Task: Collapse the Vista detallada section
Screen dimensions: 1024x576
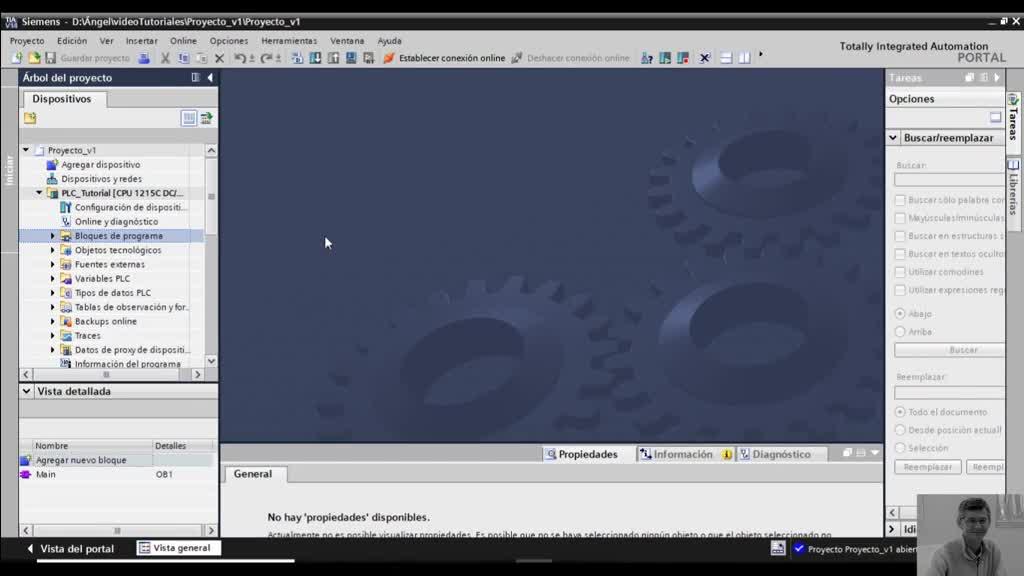Action: pos(27,391)
